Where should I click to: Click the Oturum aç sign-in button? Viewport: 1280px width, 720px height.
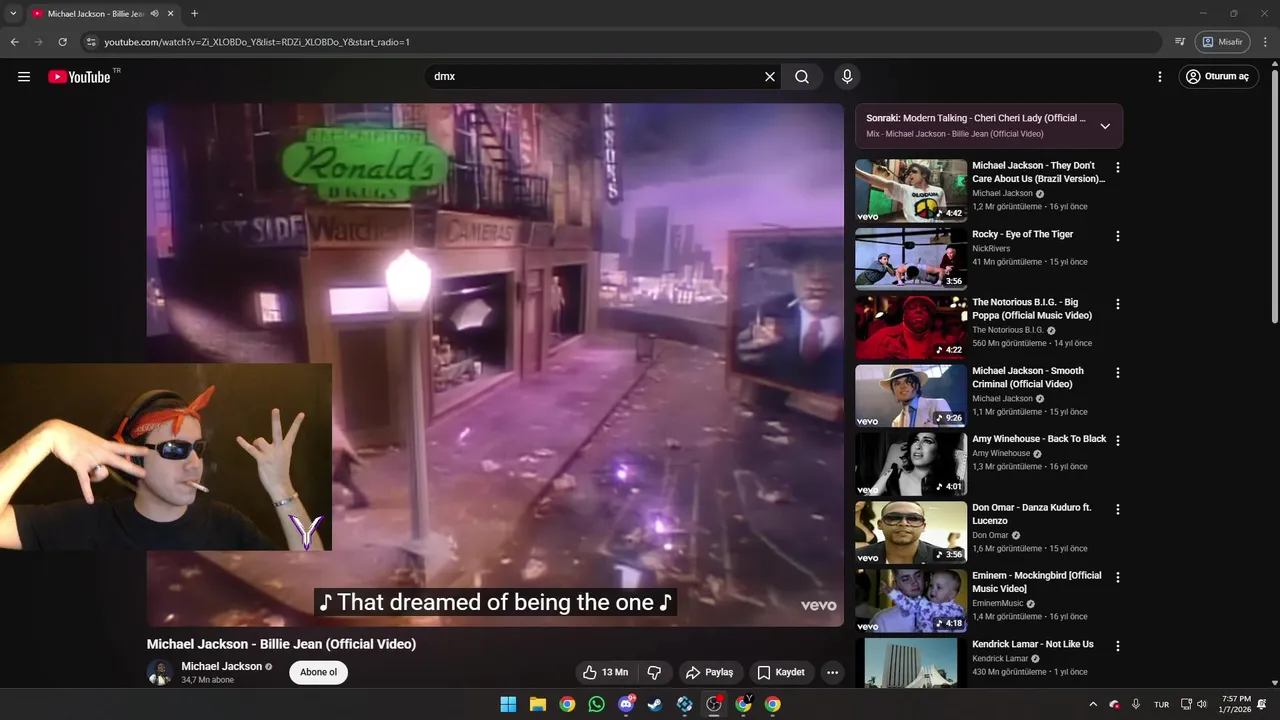pos(1218,77)
